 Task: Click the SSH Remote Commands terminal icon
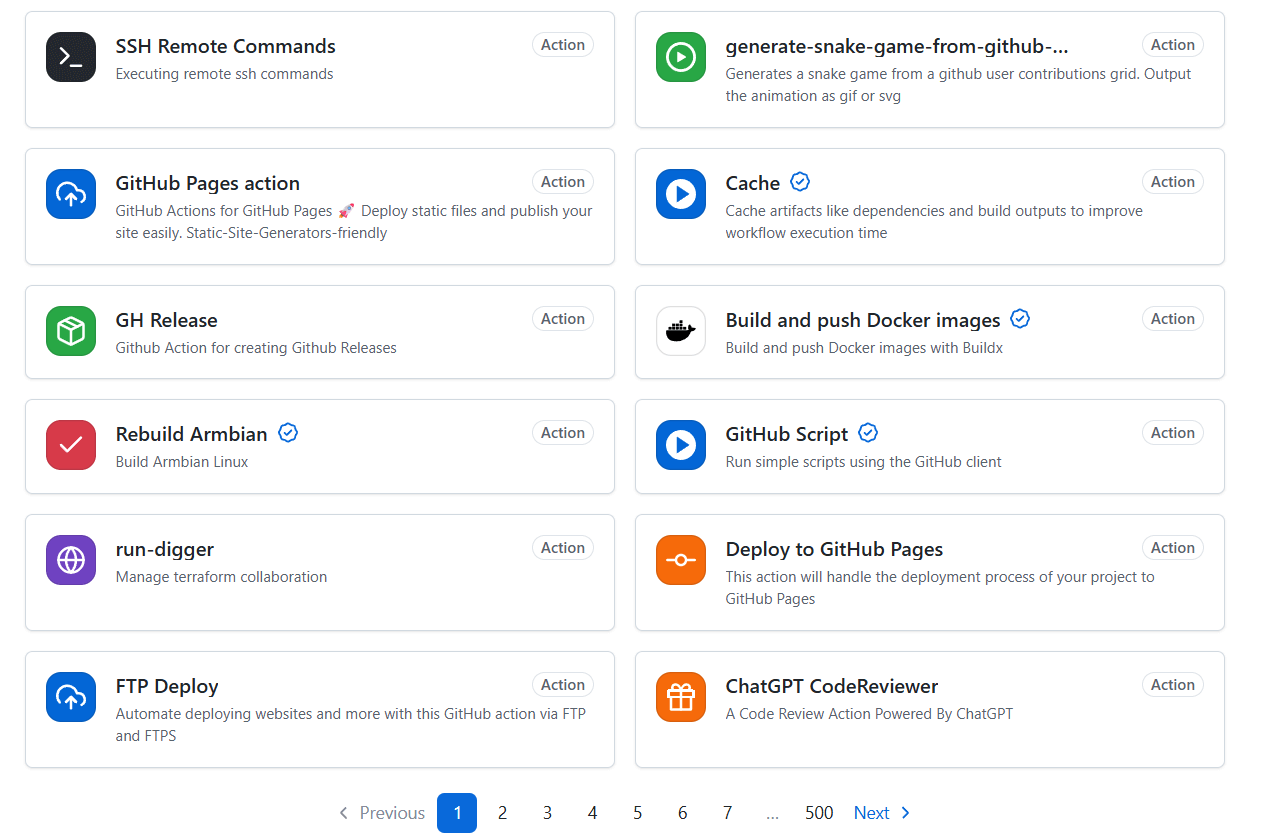(x=71, y=57)
